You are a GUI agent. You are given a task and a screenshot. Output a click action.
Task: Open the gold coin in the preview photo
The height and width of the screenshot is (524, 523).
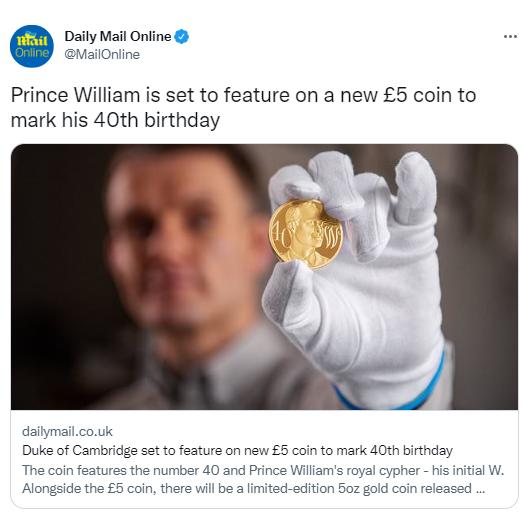pyautogui.click(x=305, y=234)
